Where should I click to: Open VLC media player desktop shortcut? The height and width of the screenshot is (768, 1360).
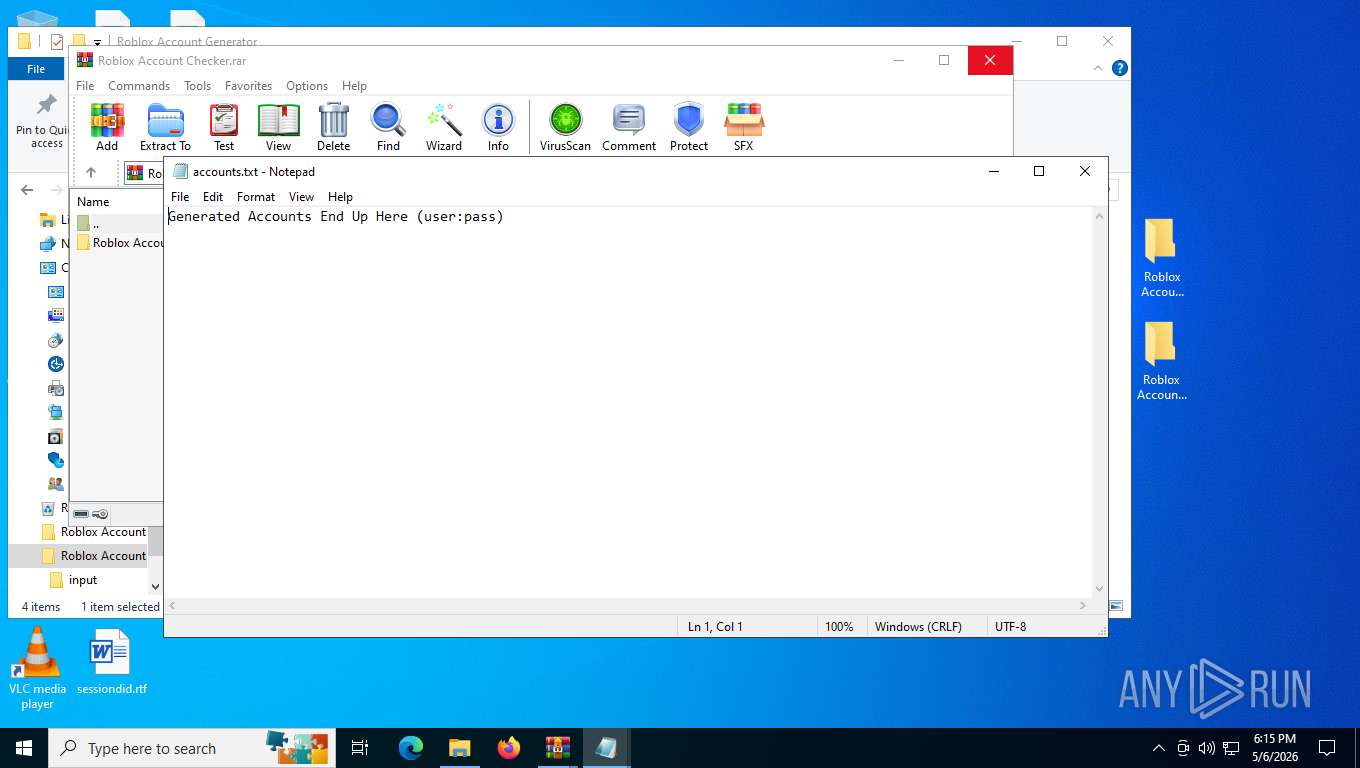pyautogui.click(x=37, y=668)
